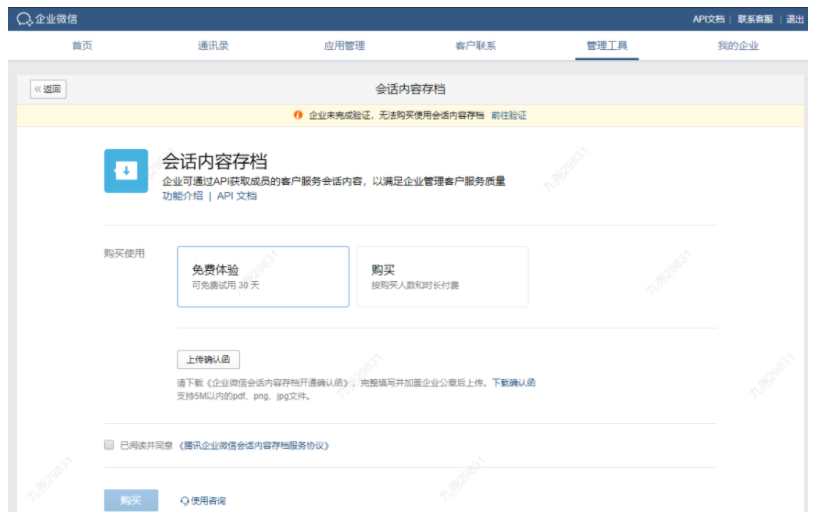Screen dimensions: 815x522
Task: Click 退出 to log out
Action: pyautogui.click(x=795, y=19)
